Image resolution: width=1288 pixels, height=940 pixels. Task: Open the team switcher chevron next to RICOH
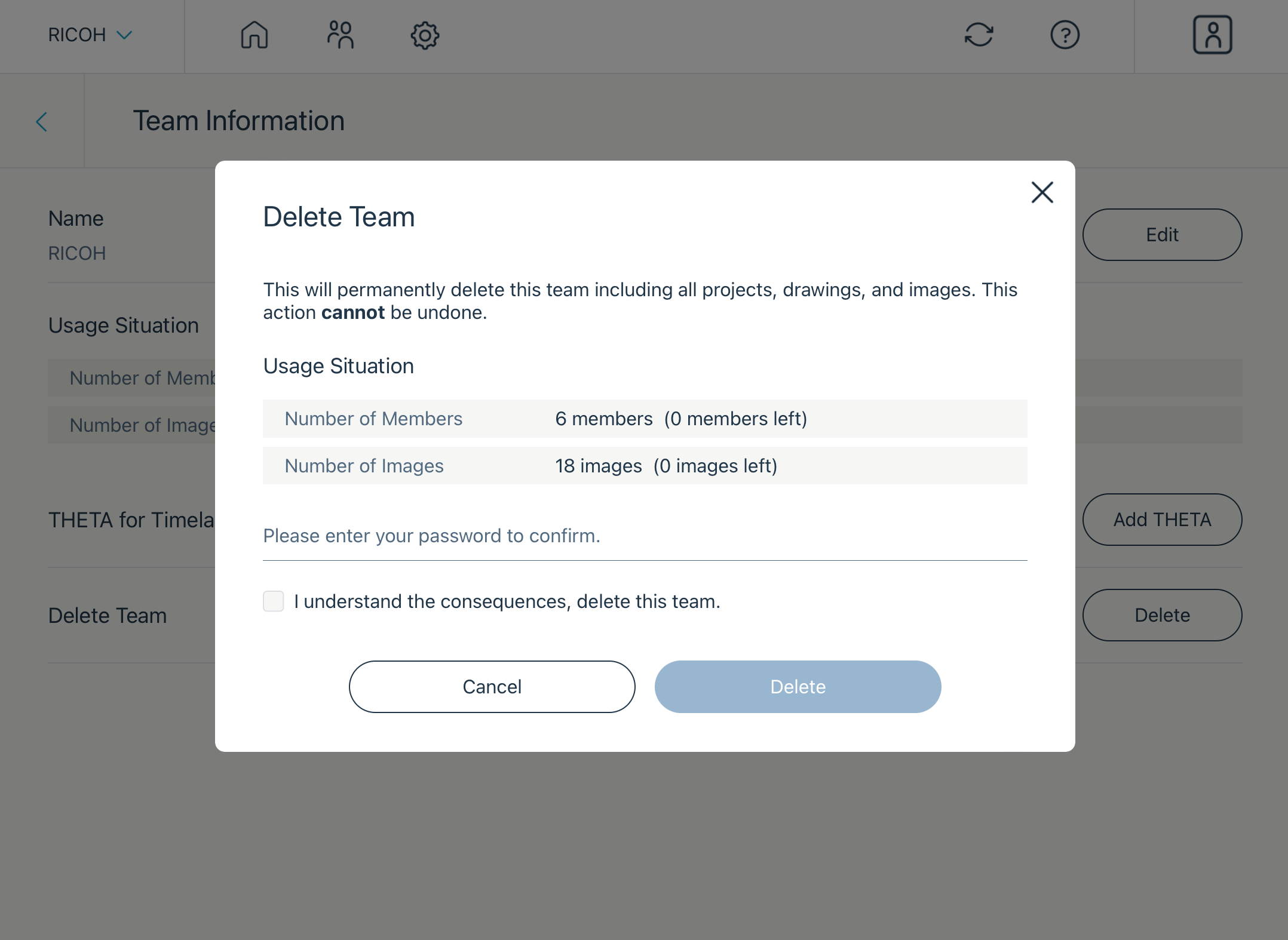click(x=124, y=35)
